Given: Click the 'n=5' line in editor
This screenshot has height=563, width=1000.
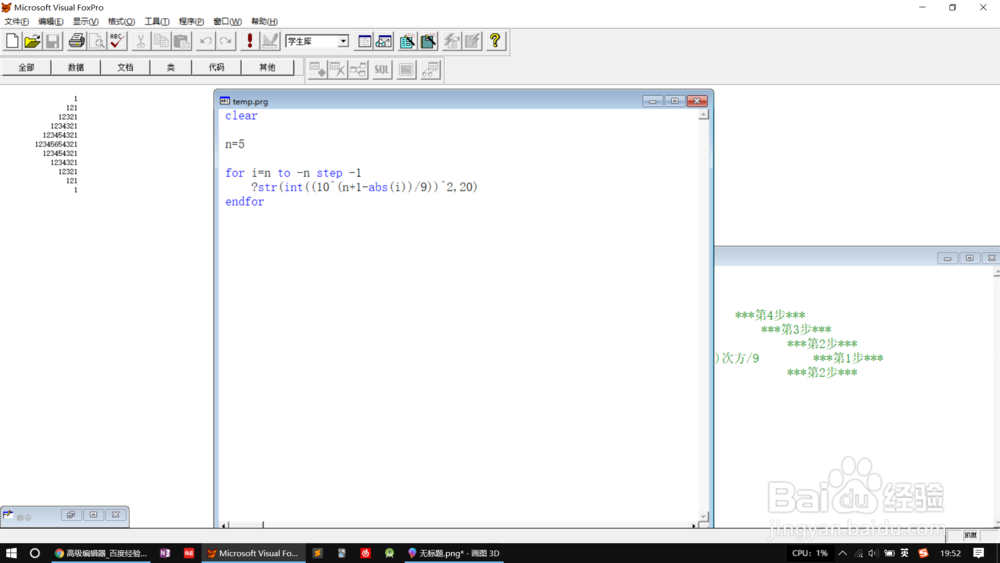Looking at the screenshot, I should coord(235,144).
